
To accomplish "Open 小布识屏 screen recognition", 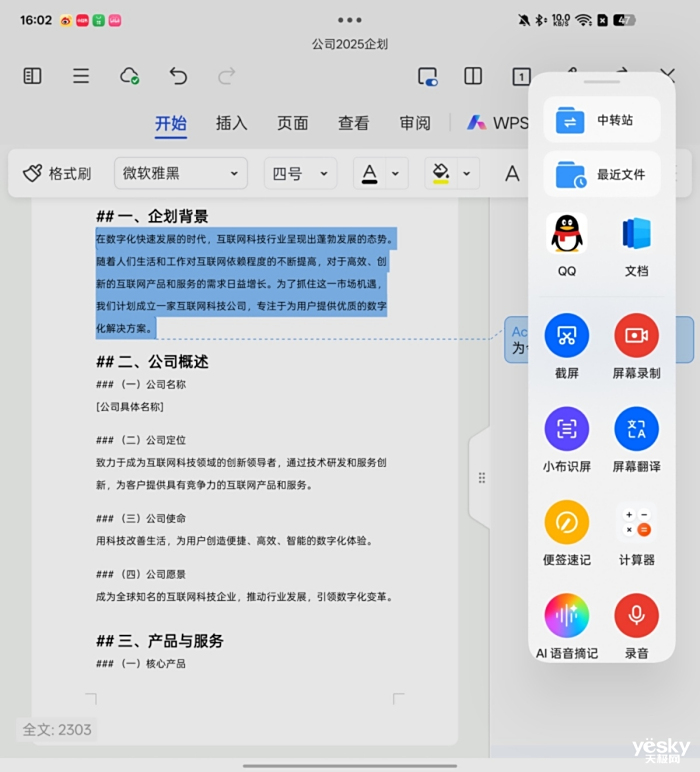I will pyautogui.click(x=567, y=429).
